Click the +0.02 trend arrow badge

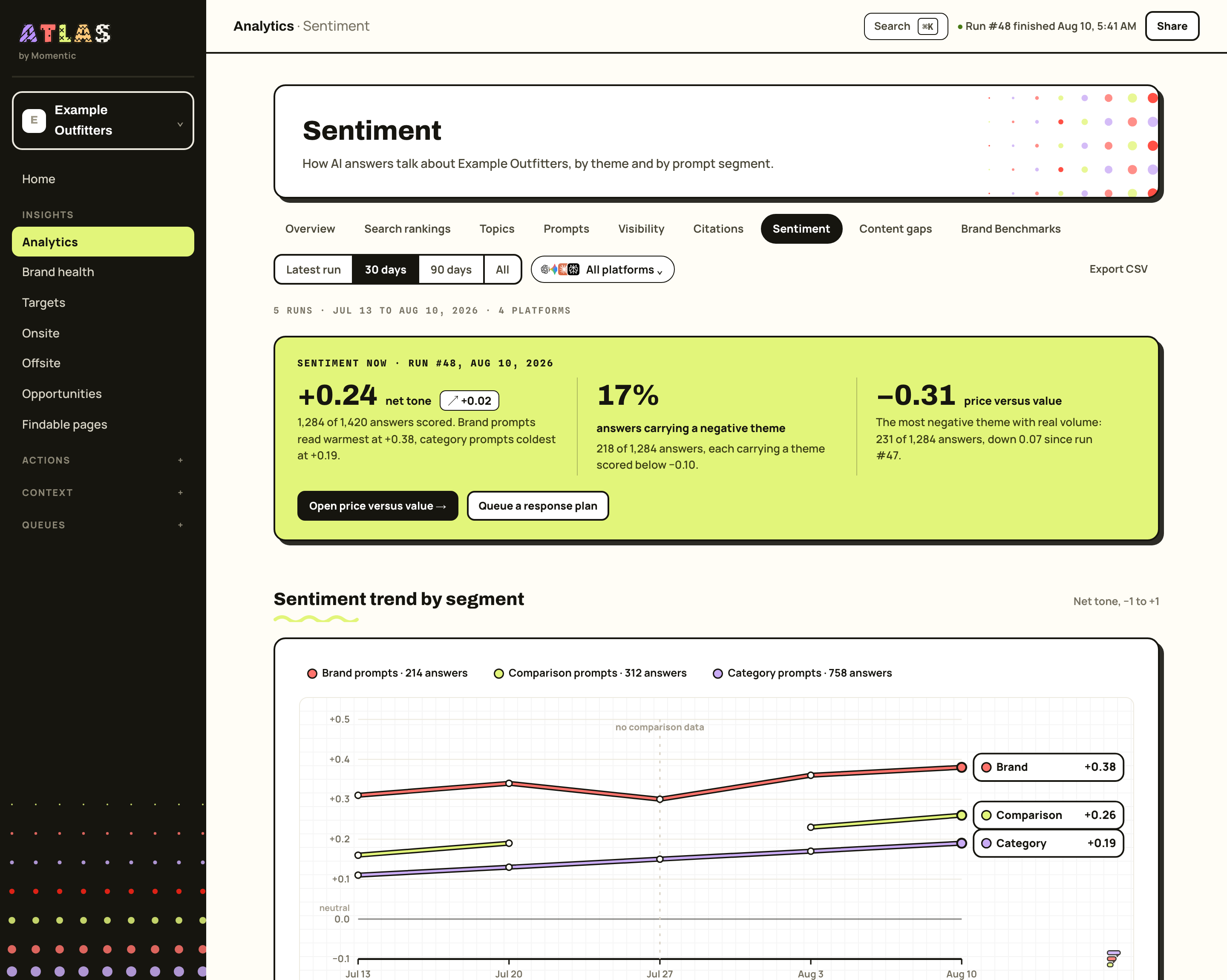click(469, 401)
